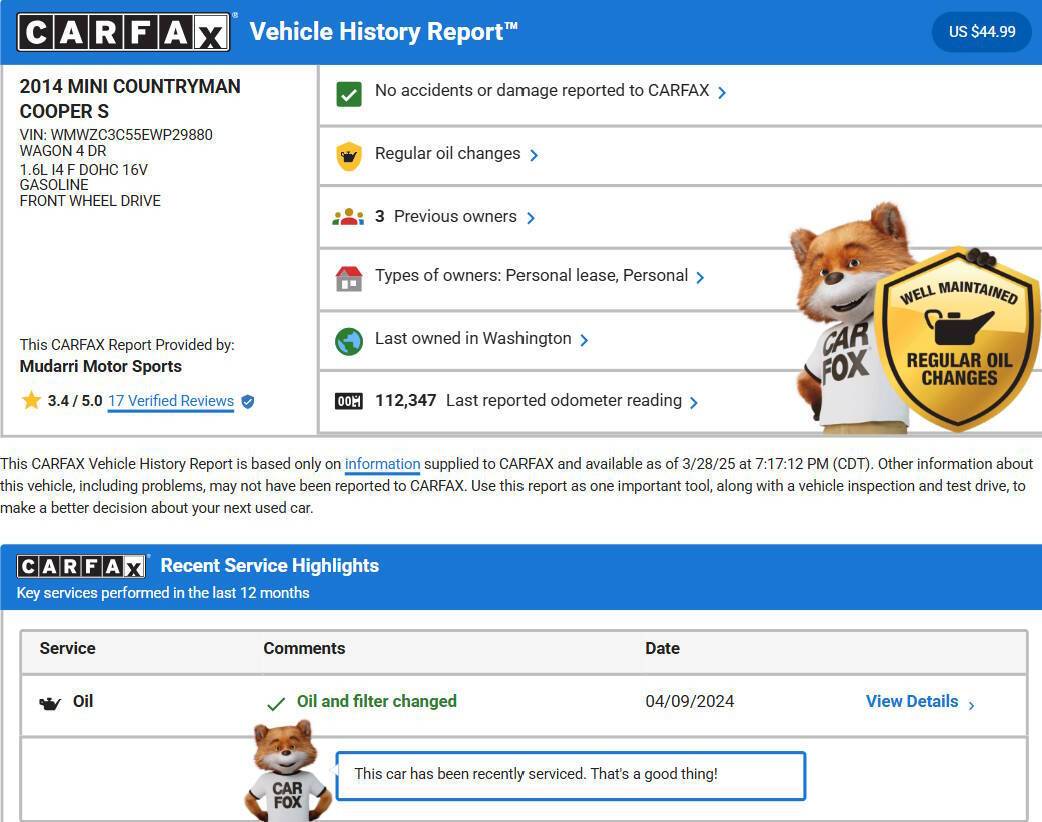
Task: Click the 04/09/2024 service date
Action: pos(689,701)
